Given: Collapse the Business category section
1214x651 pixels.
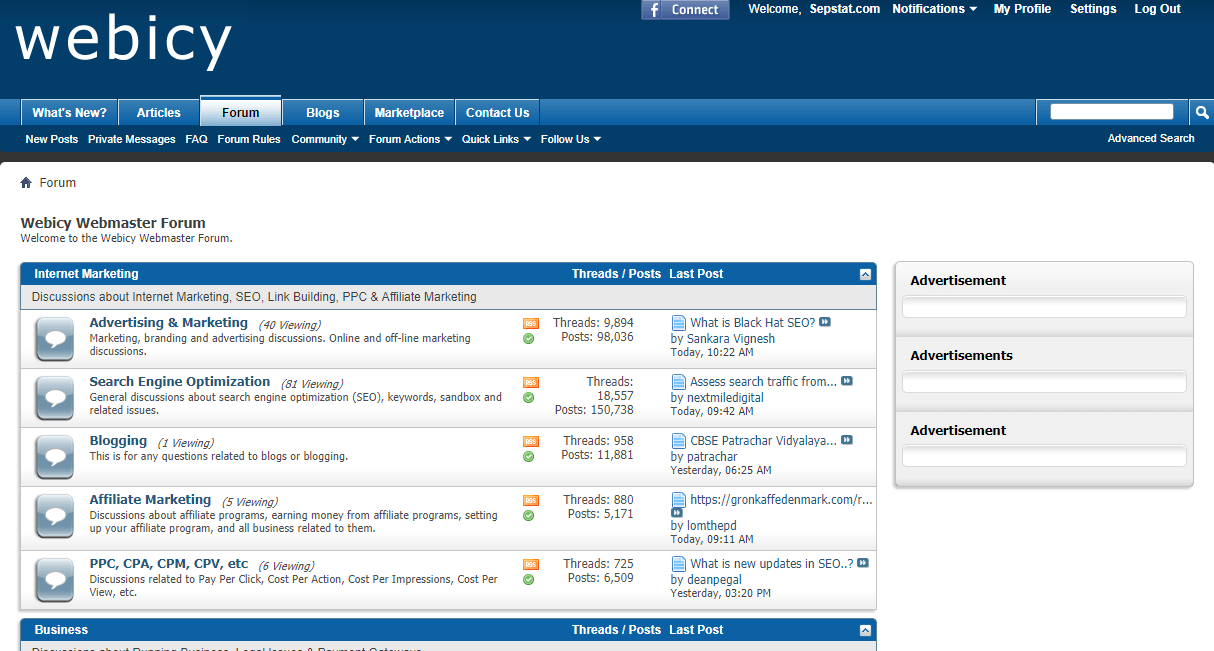Looking at the screenshot, I should tap(865, 630).
